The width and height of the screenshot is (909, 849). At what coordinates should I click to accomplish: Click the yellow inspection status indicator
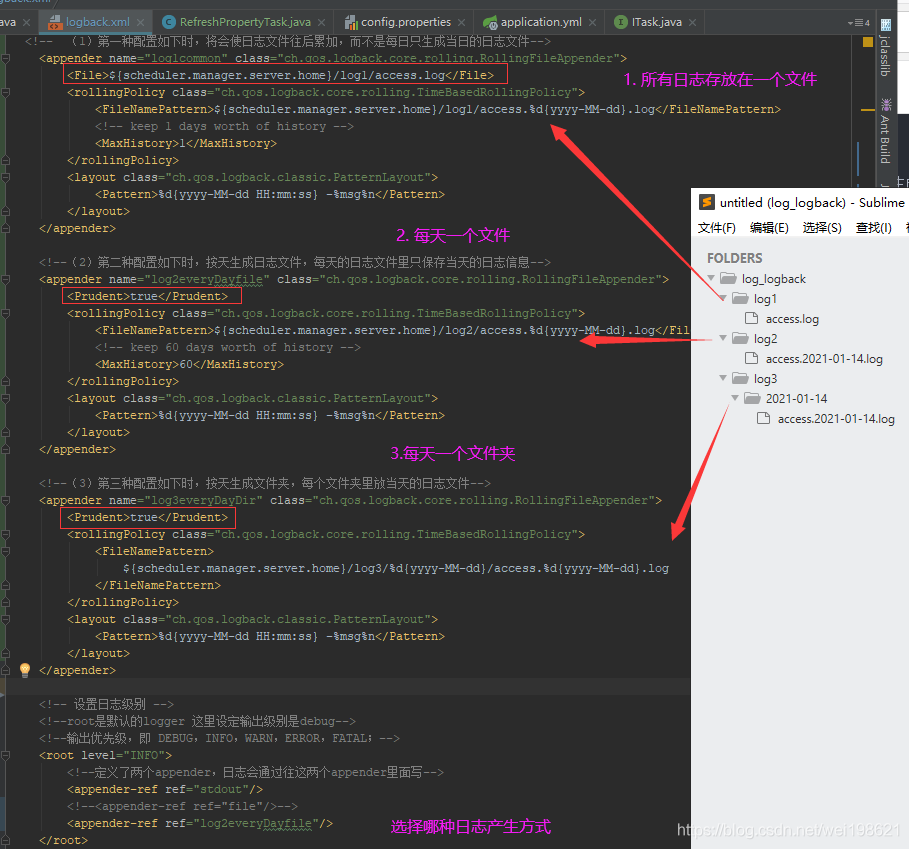pos(868,42)
